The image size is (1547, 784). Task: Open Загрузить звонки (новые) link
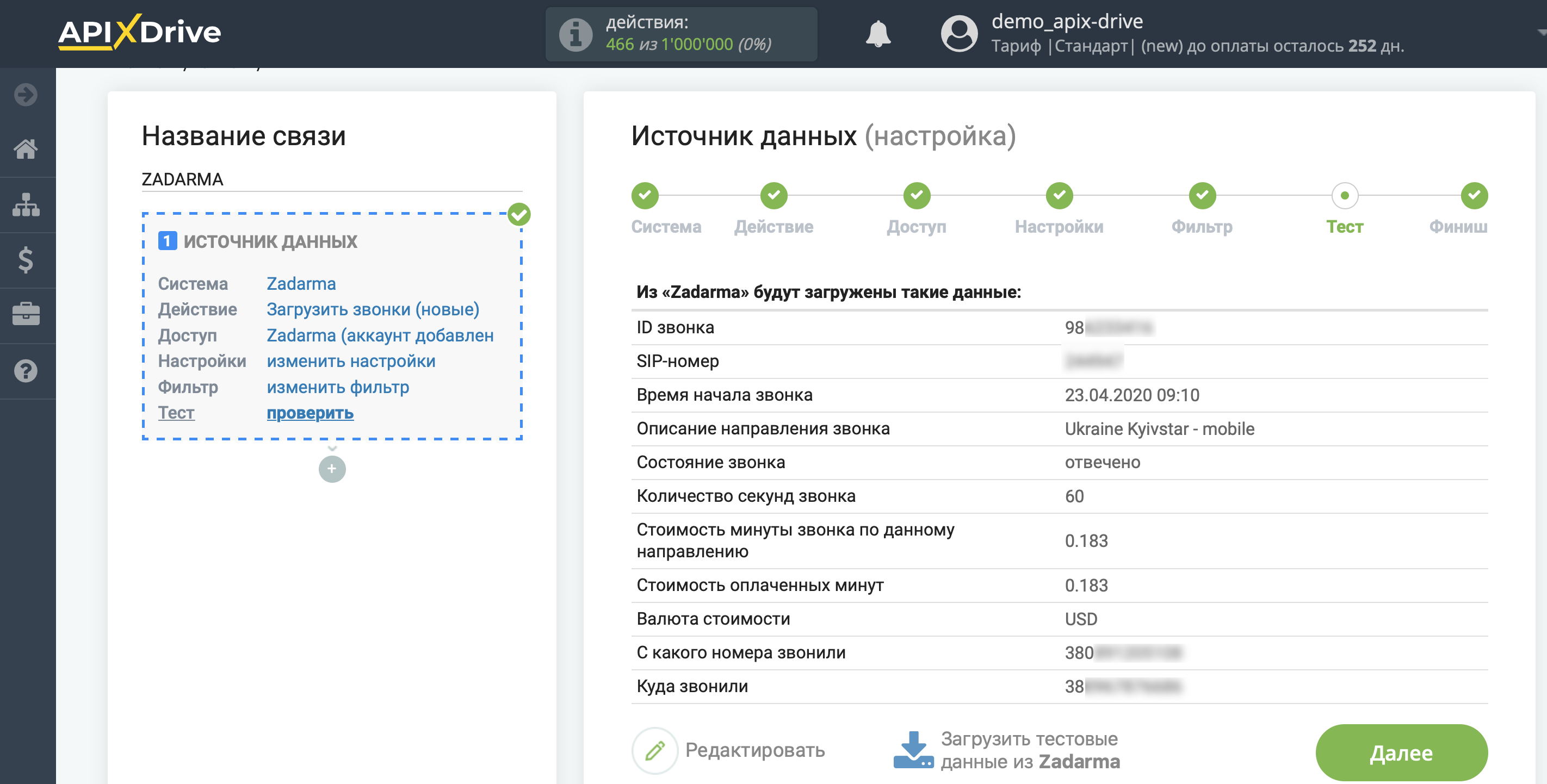point(373,309)
